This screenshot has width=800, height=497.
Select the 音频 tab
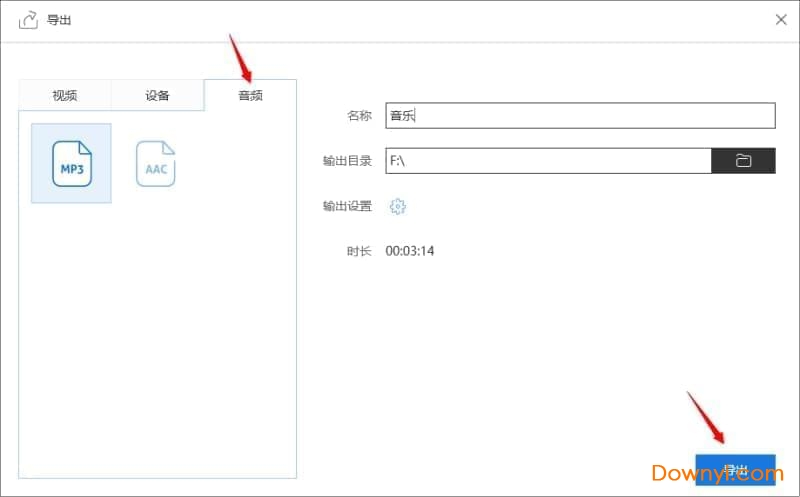coord(250,96)
